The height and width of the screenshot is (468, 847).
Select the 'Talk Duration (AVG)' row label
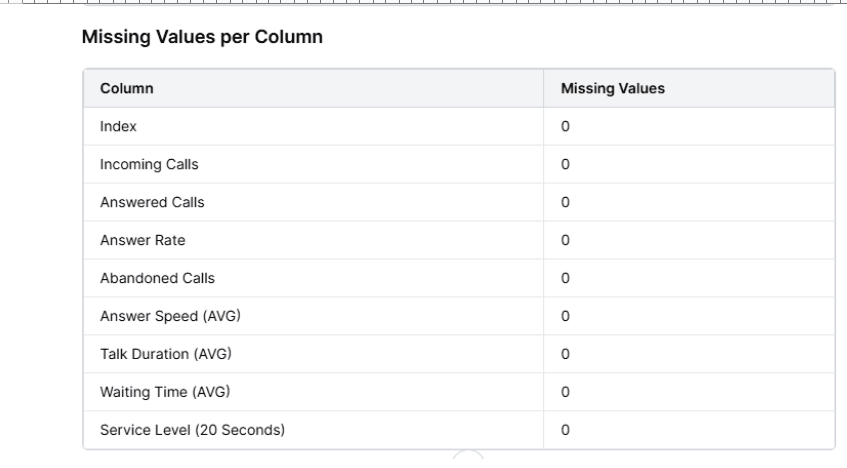tap(157, 354)
